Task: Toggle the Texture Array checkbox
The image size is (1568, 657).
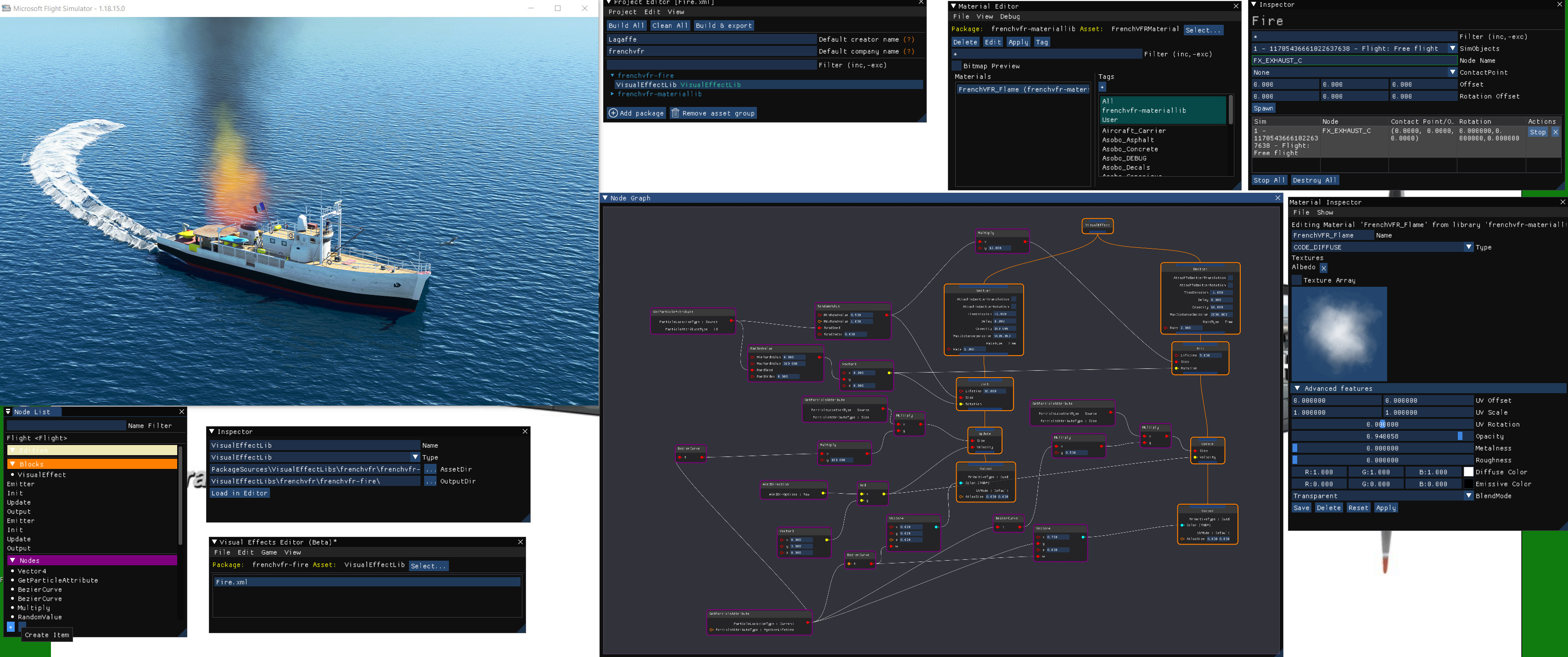Action: [x=1297, y=280]
